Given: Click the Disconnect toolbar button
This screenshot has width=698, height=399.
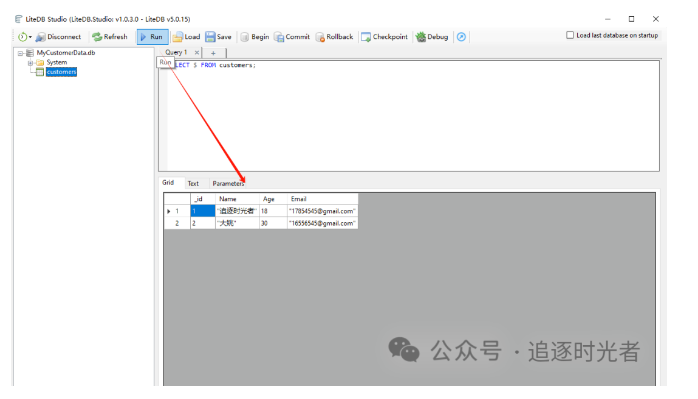Looking at the screenshot, I should pos(58,37).
